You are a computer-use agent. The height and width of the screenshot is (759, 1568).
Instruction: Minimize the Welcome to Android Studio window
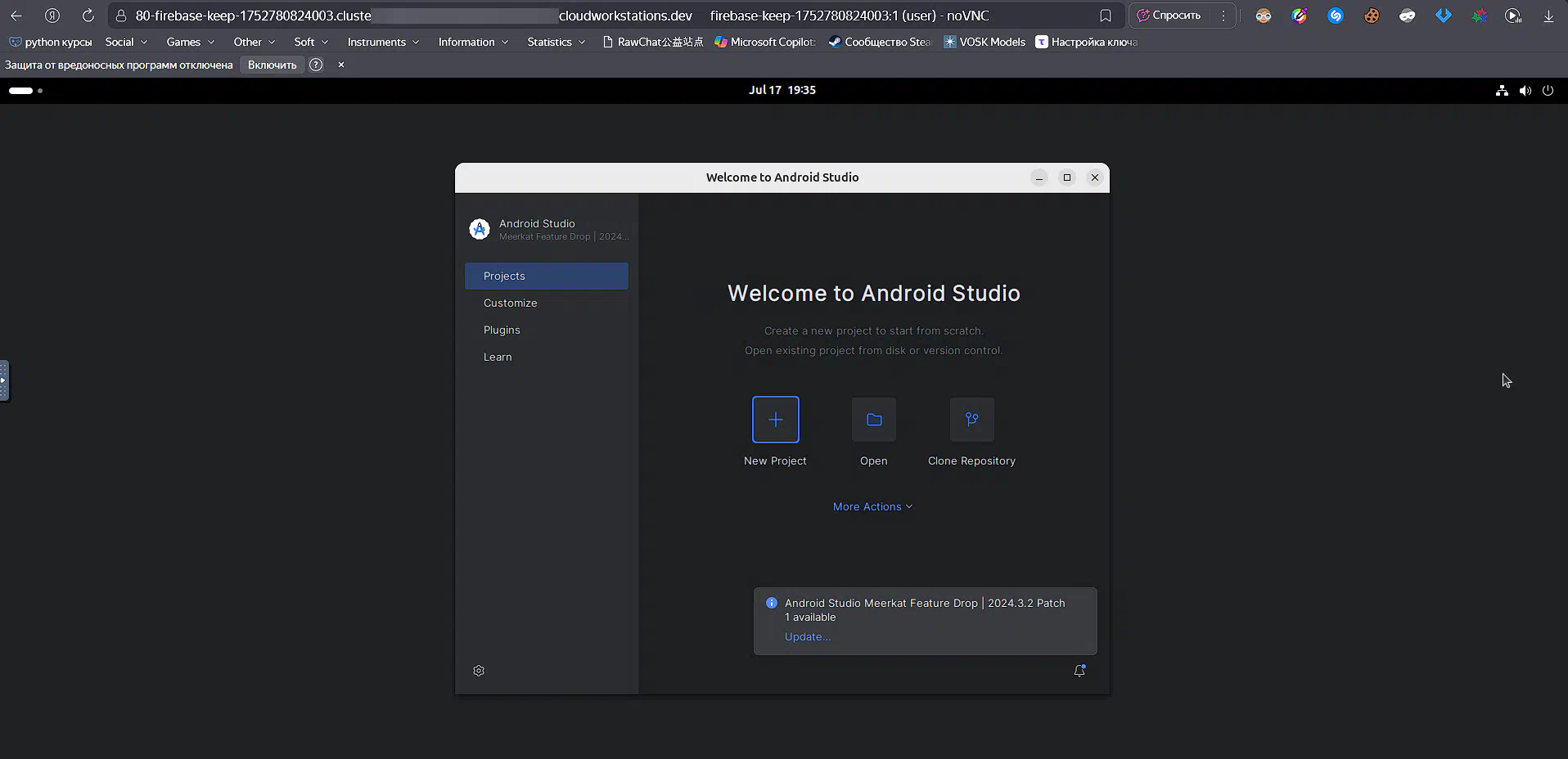point(1039,177)
